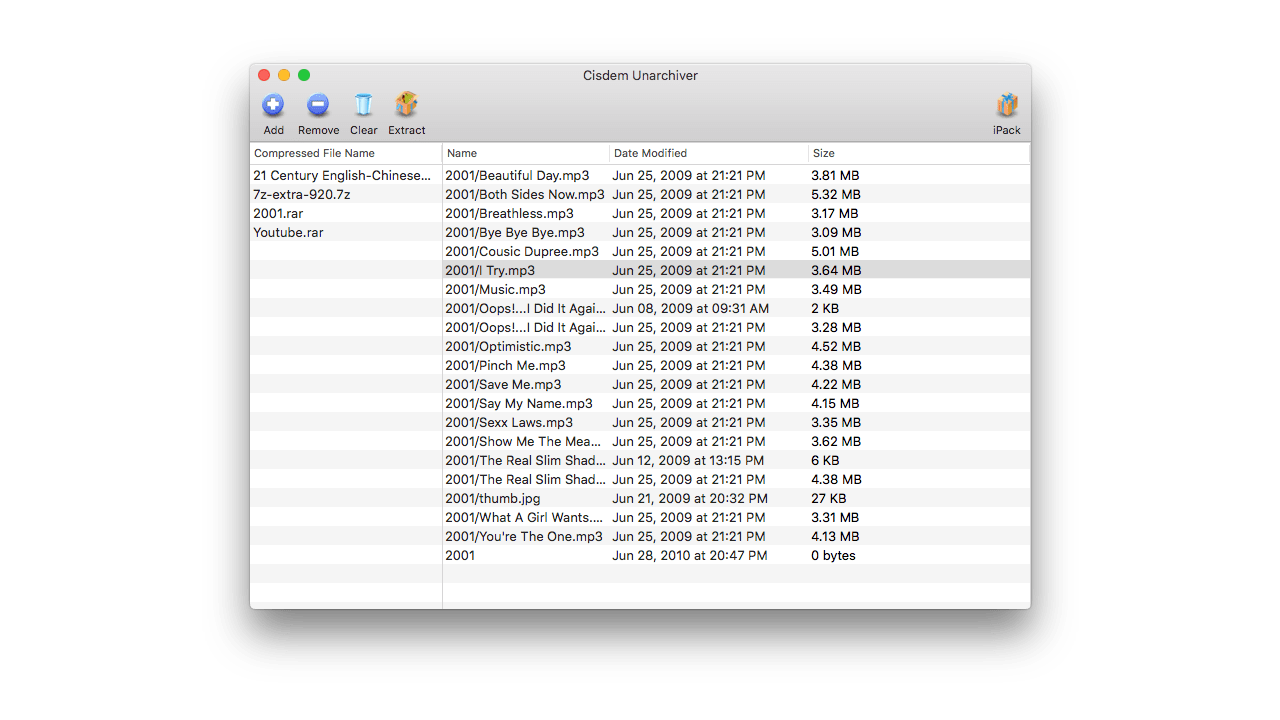Click the Add archive icon
The height and width of the screenshot is (720, 1280).
273,105
